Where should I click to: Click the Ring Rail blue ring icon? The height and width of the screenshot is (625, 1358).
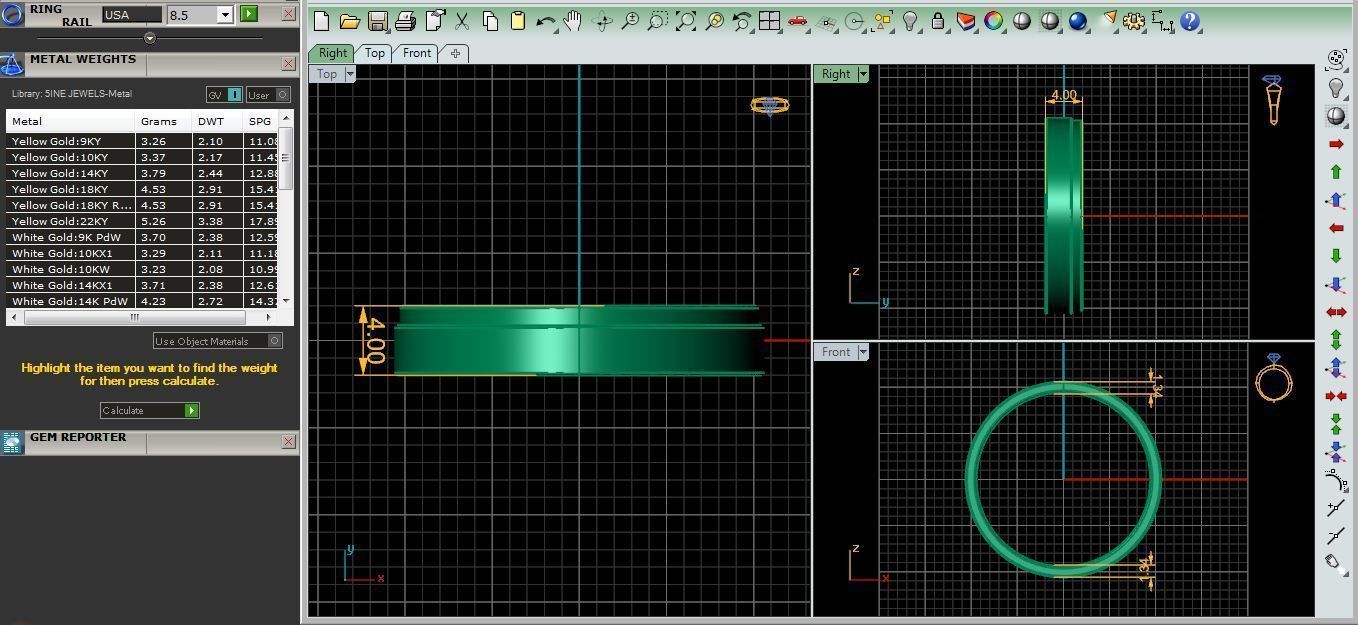12,14
